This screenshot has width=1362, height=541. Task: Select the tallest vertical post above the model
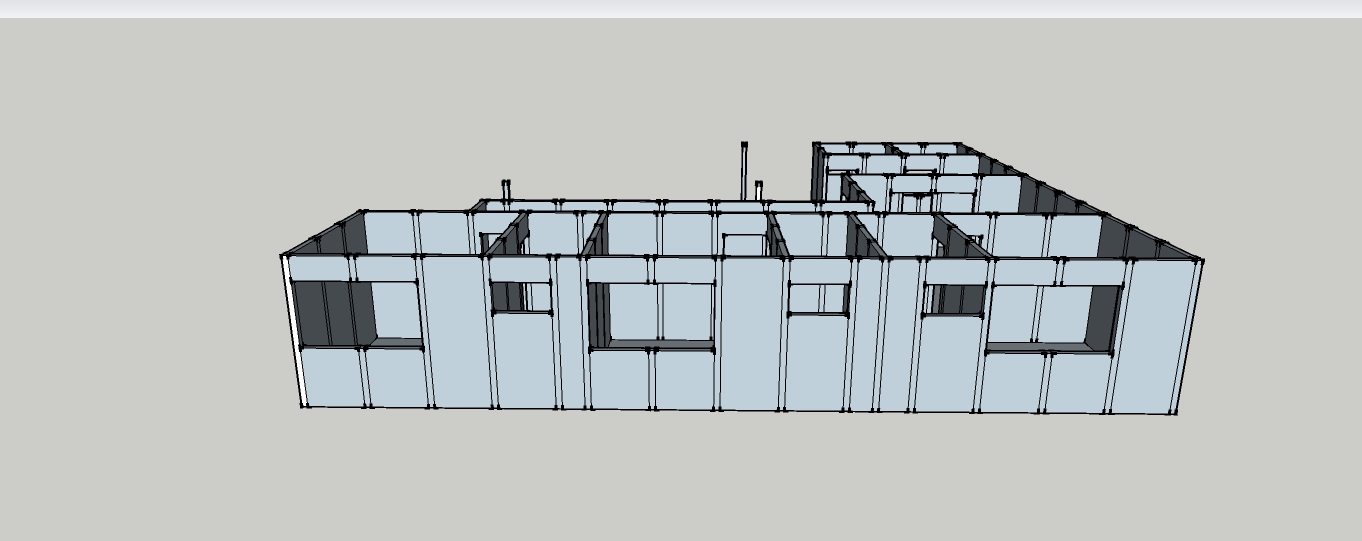(x=744, y=171)
